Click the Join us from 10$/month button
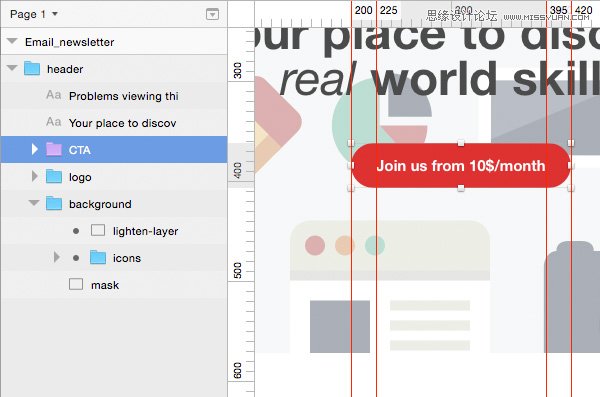 [x=461, y=165]
